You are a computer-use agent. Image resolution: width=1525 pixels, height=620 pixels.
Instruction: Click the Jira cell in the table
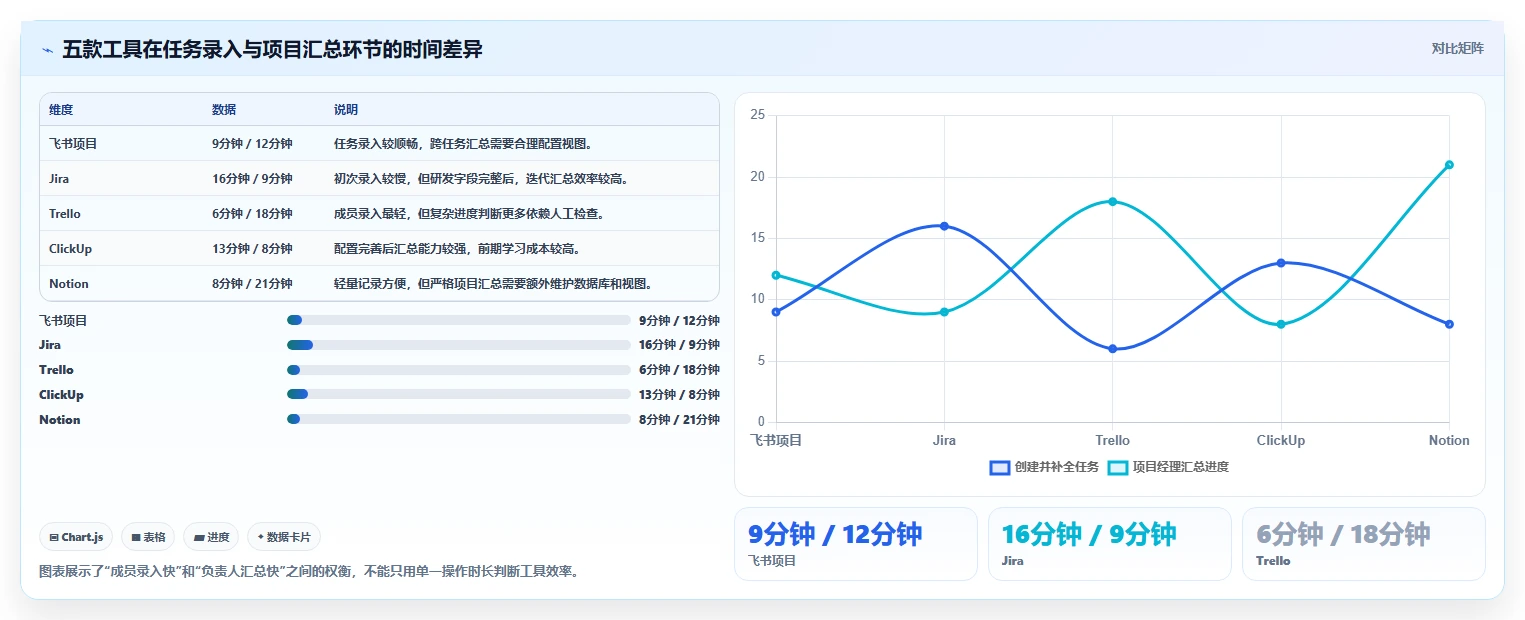pos(59,179)
